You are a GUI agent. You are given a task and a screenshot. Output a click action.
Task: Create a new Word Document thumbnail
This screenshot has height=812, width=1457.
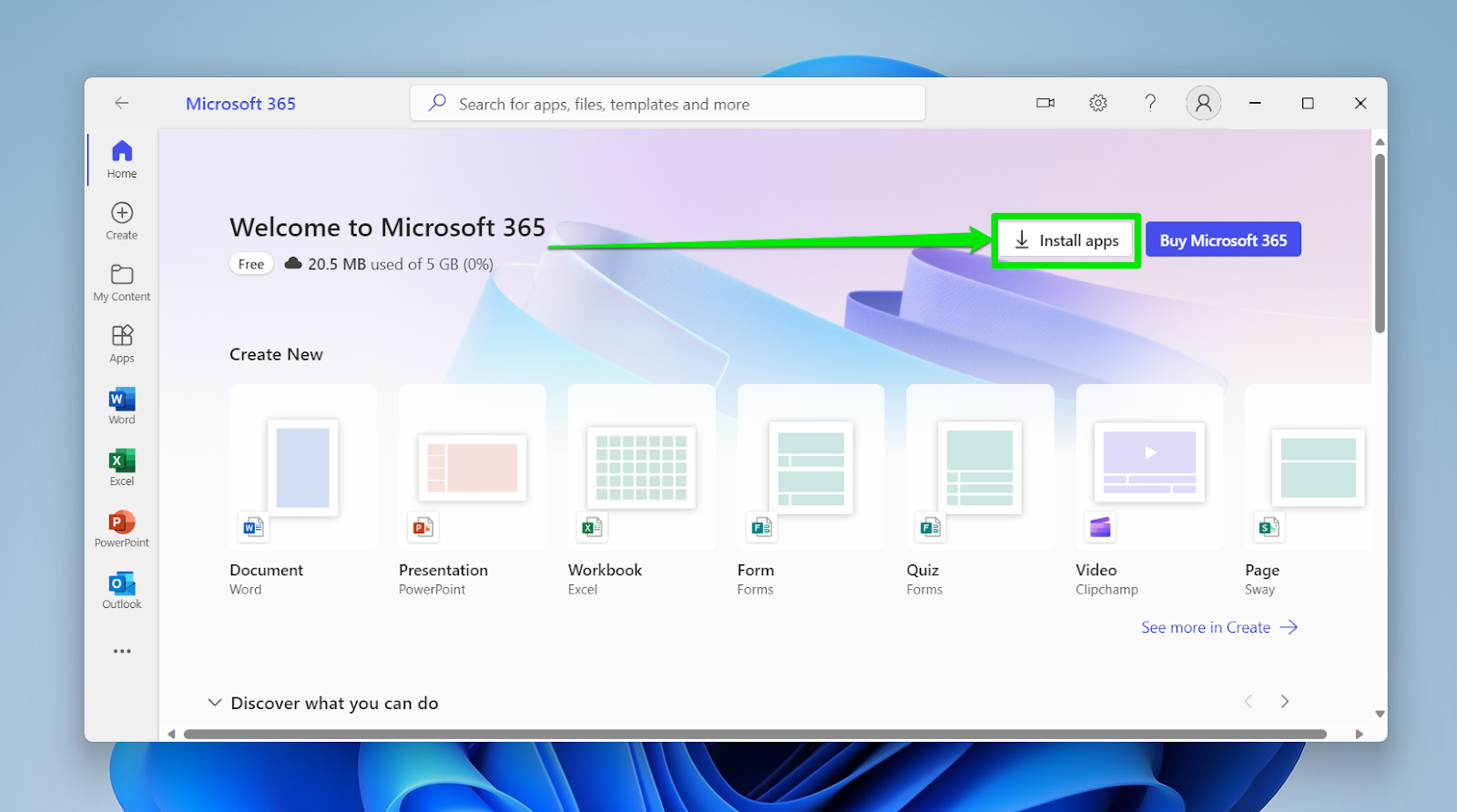coord(303,468)
